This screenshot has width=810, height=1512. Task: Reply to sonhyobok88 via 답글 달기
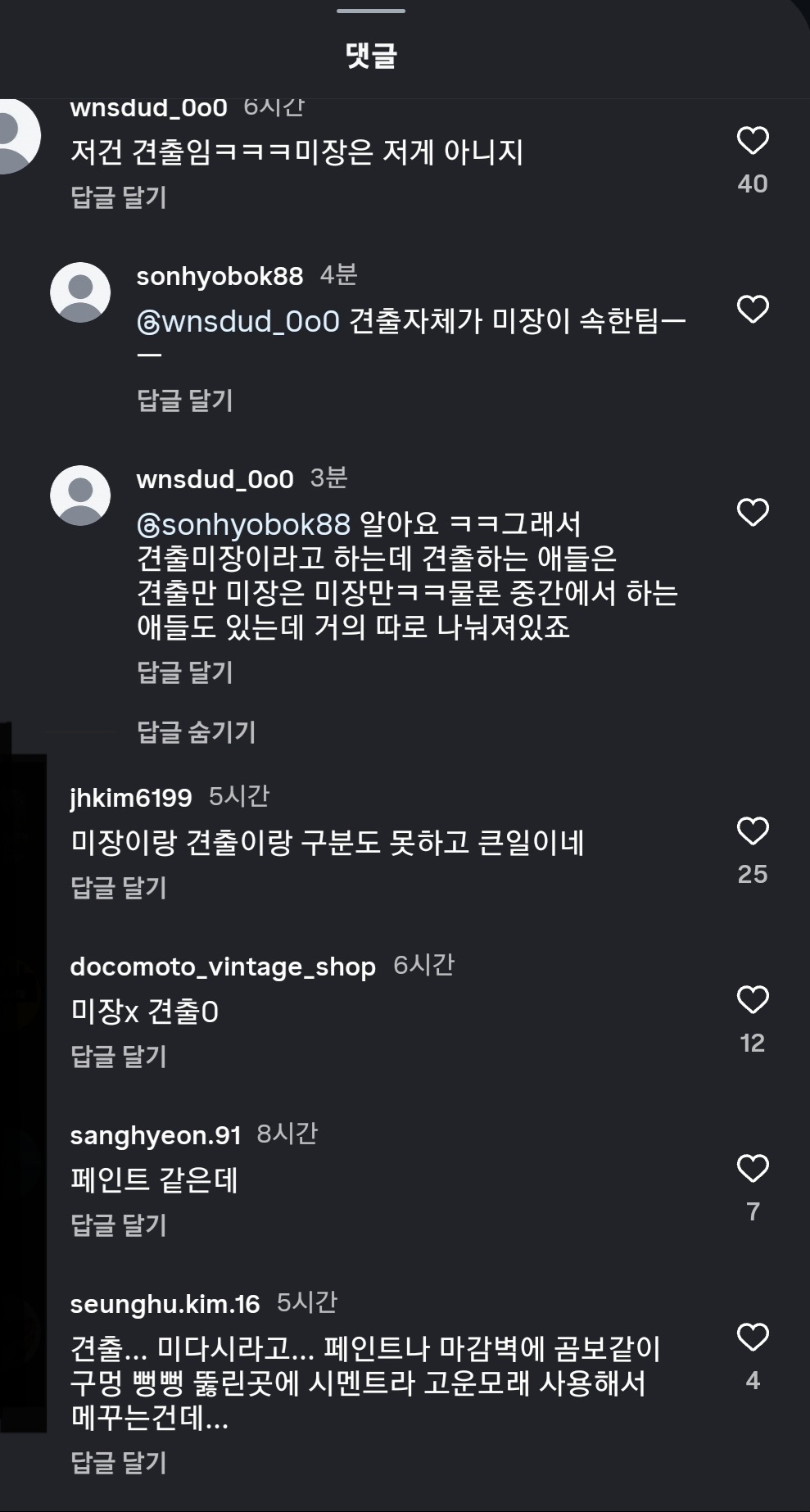185,400
